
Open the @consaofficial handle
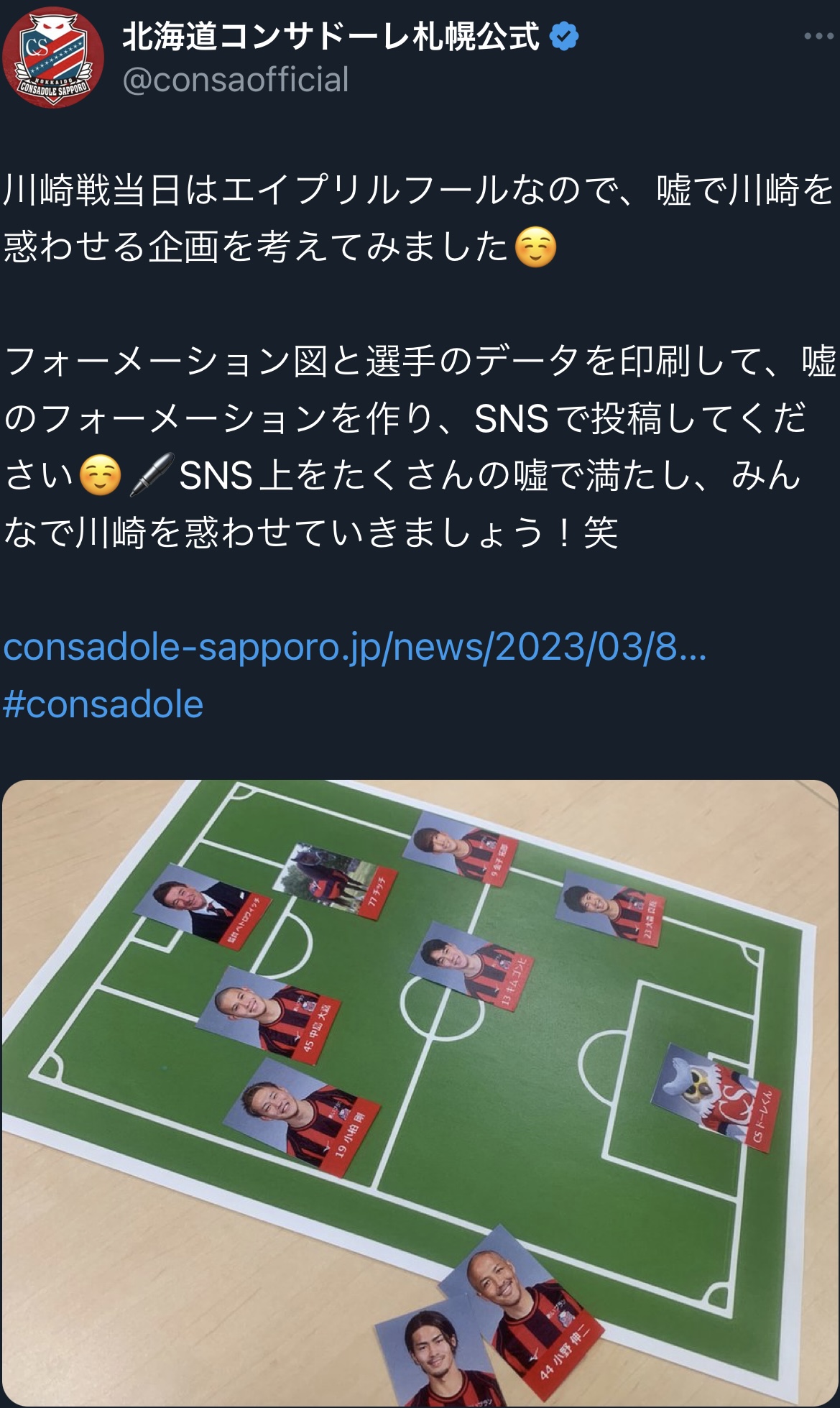coord(236,80)
